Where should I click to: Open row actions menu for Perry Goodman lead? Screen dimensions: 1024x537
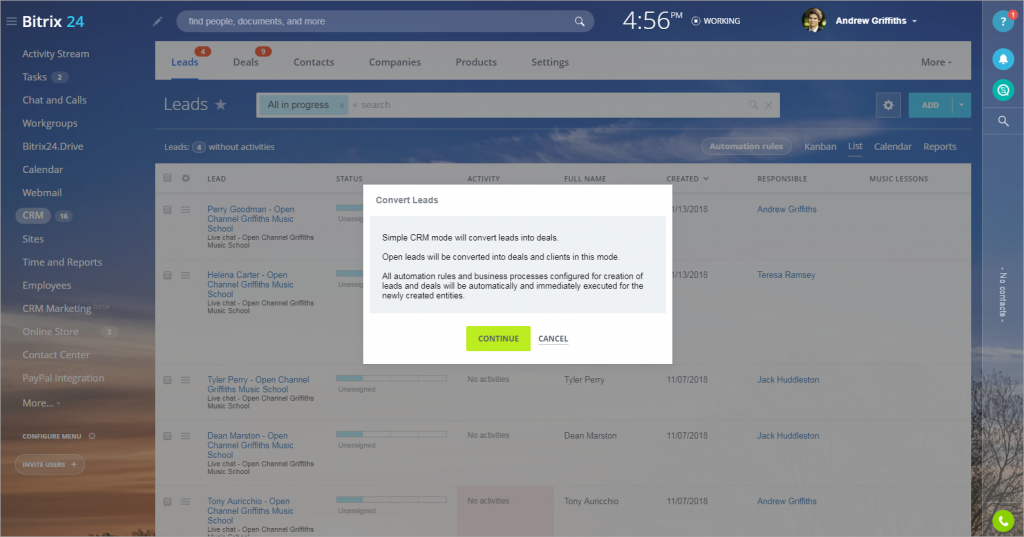185,210
